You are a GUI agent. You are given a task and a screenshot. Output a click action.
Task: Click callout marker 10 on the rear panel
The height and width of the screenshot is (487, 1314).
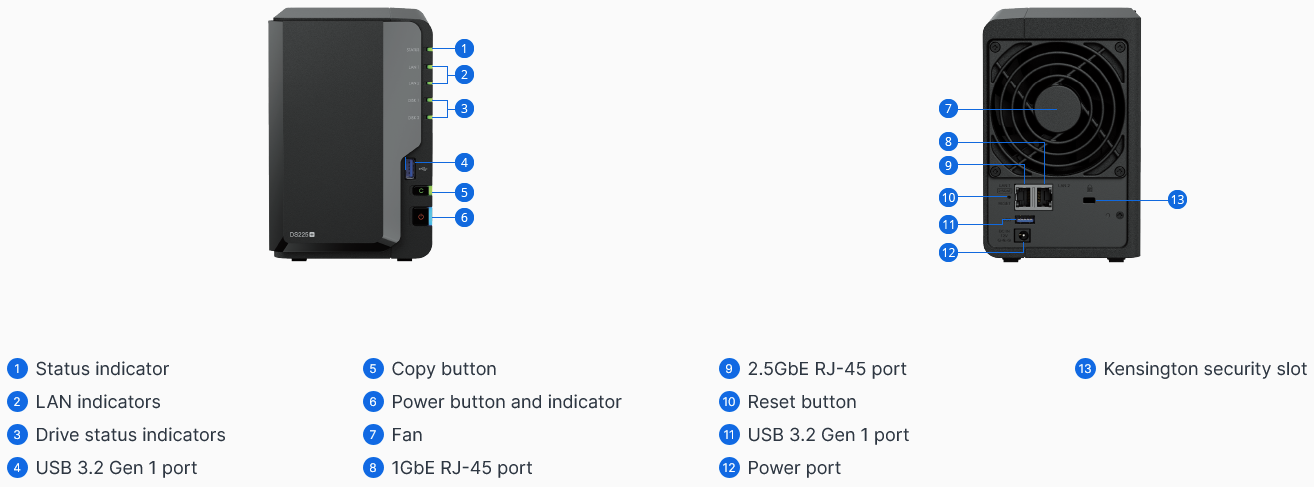tap(949, 196)
